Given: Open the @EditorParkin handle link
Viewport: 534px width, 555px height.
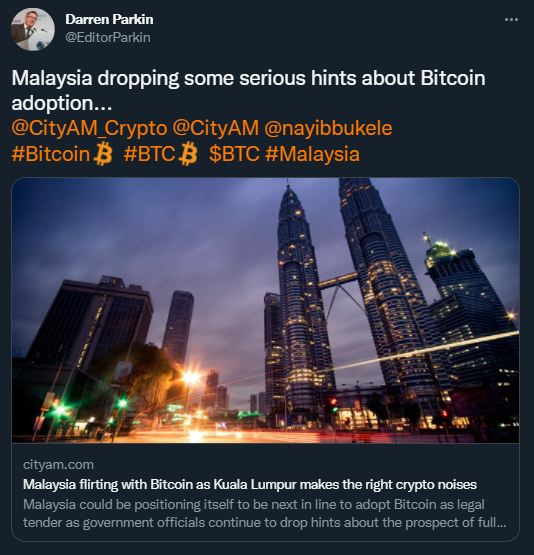Looking at the screenshot, I should point(108,38).
